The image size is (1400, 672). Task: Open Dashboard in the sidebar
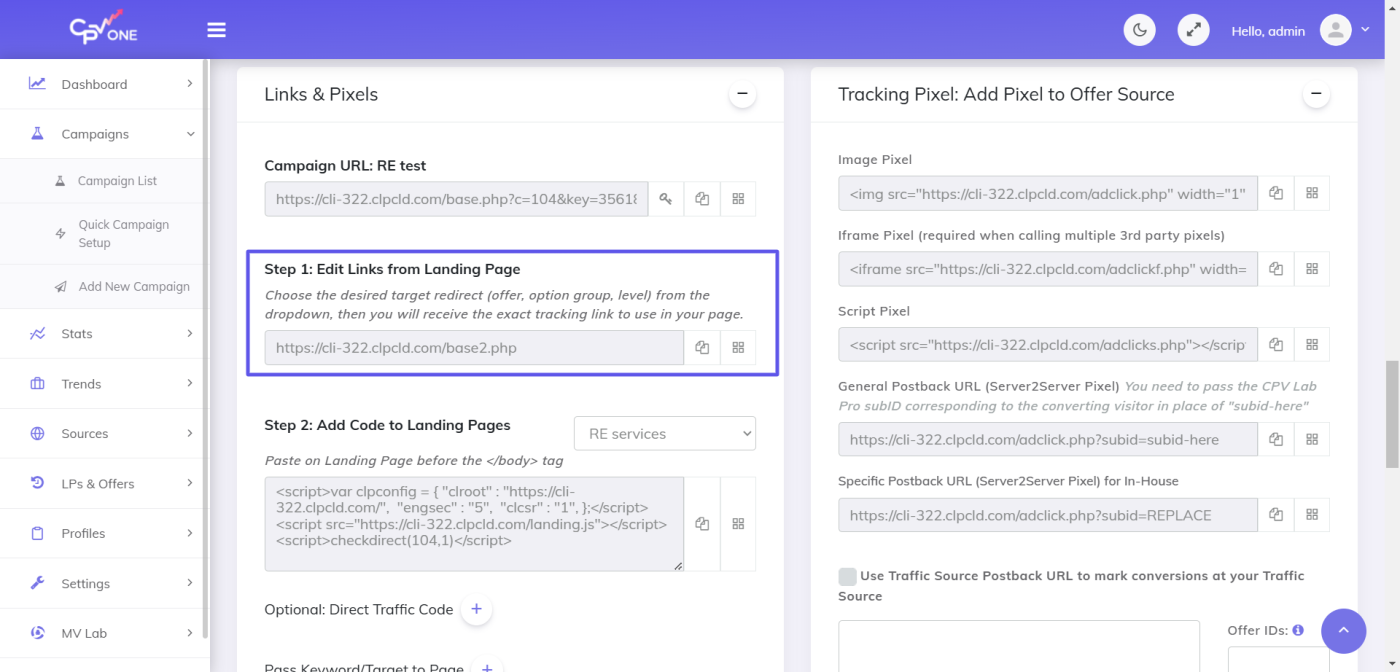click(x=101, y=84)
